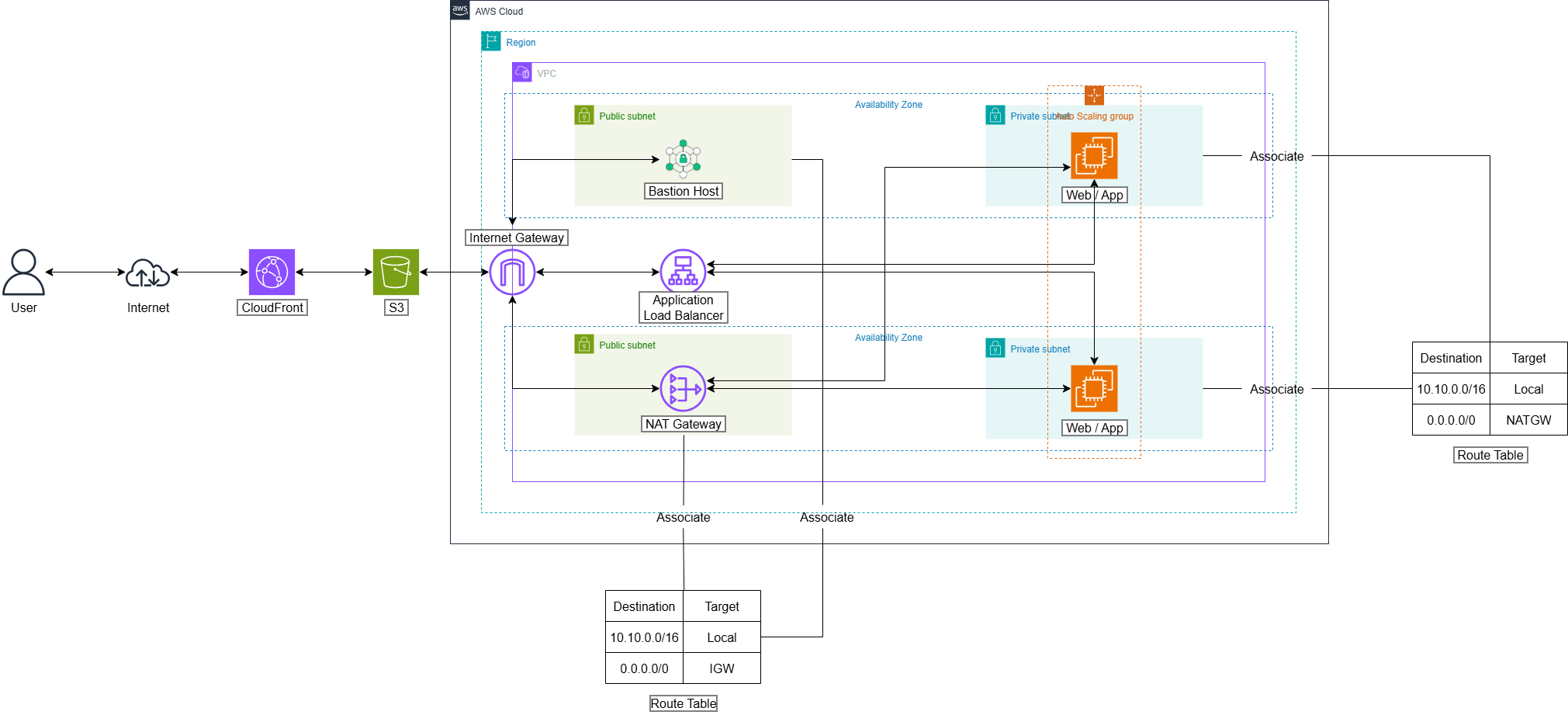Viewport: 1568px width, 715px height.
Task: Click the Associate label below NAT Gateway
Action: click(x=683, y=517)
